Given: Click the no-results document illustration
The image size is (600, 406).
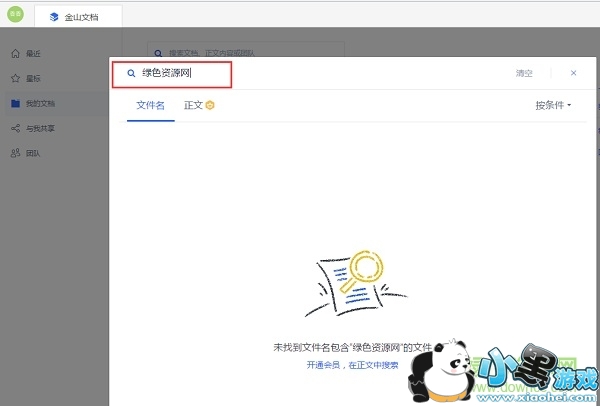Looking at the screenshot, I should tap(356, 284).
